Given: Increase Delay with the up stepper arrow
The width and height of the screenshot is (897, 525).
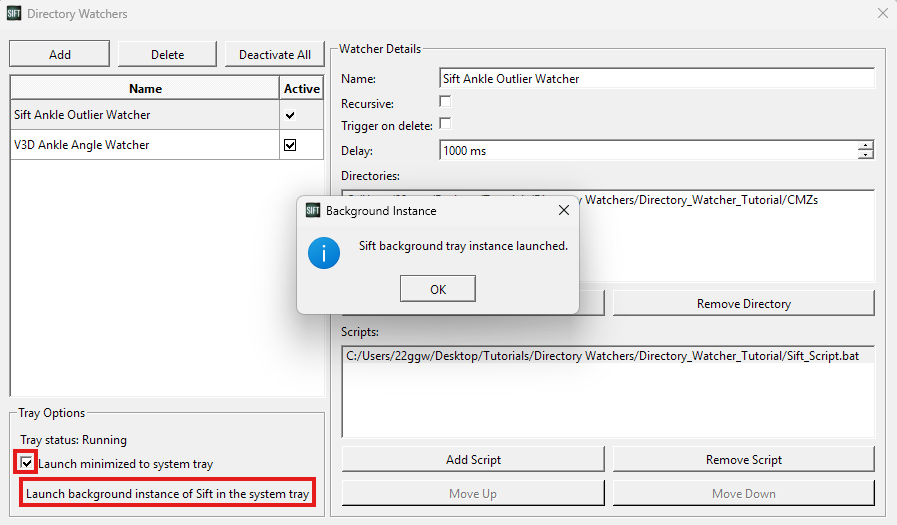Looking at the screenshot, I should click(x=866, y=146).
